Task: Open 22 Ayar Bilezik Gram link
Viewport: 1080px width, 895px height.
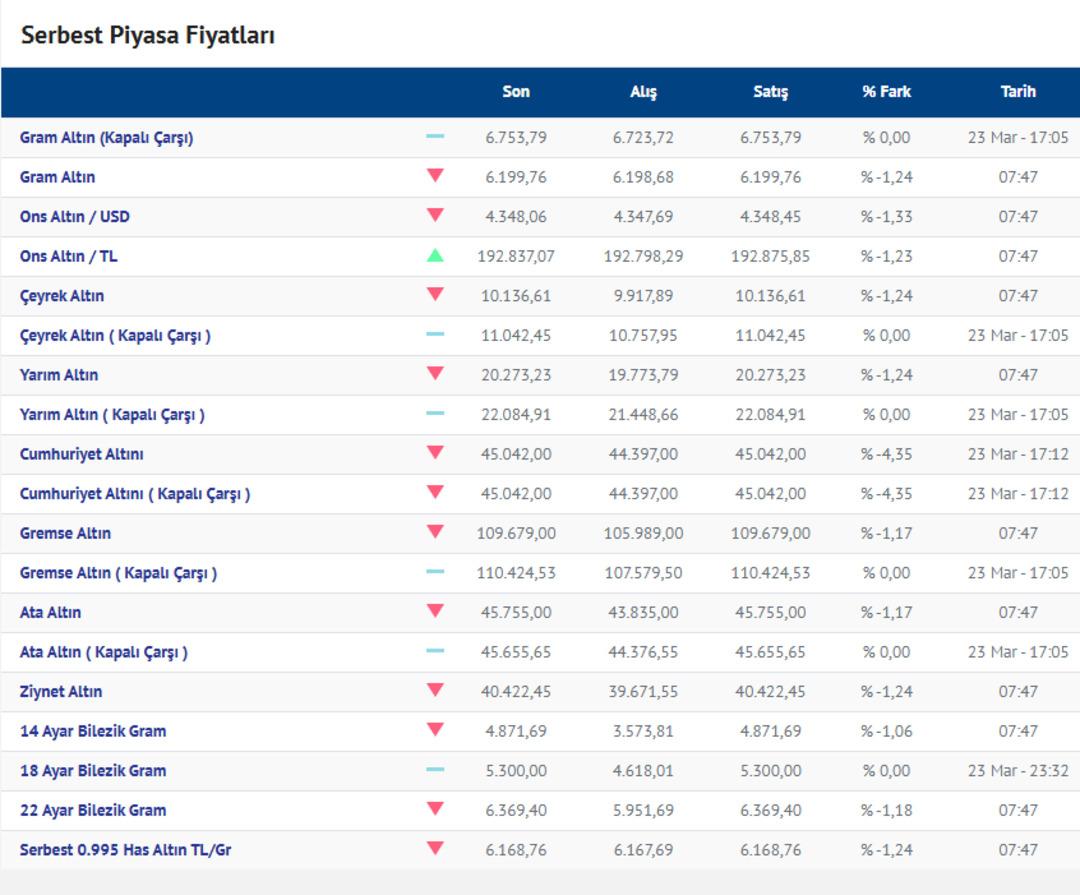Action: tap(93, 810)
